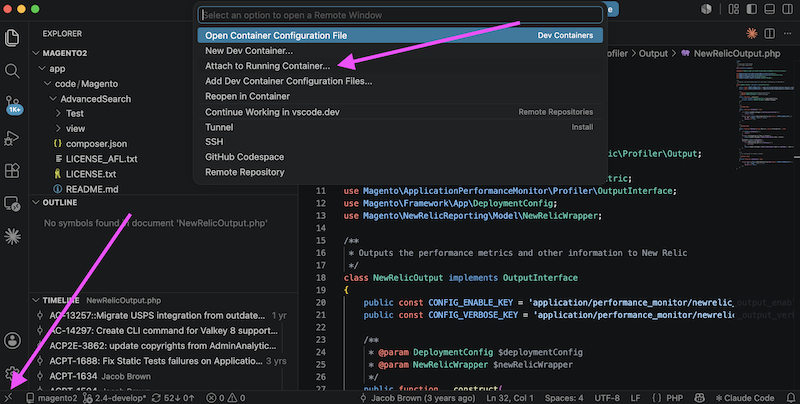The width and height of the screenshot is (800, 404).
Task: Change end of line sequence LF
Action: tap(635, 397)
